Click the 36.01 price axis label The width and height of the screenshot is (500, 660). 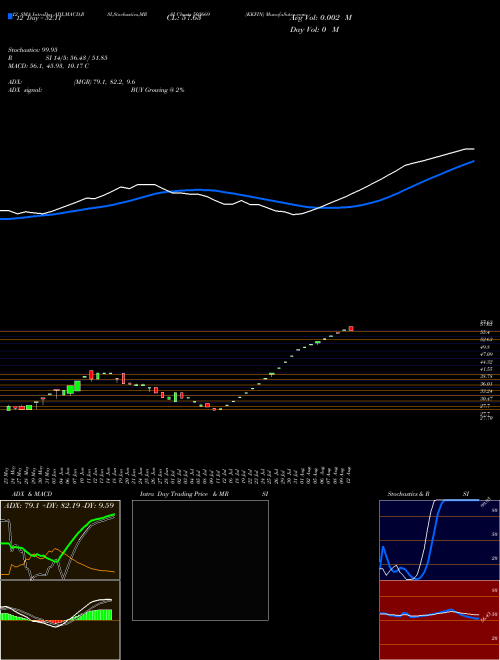click(x=485, y=384)
